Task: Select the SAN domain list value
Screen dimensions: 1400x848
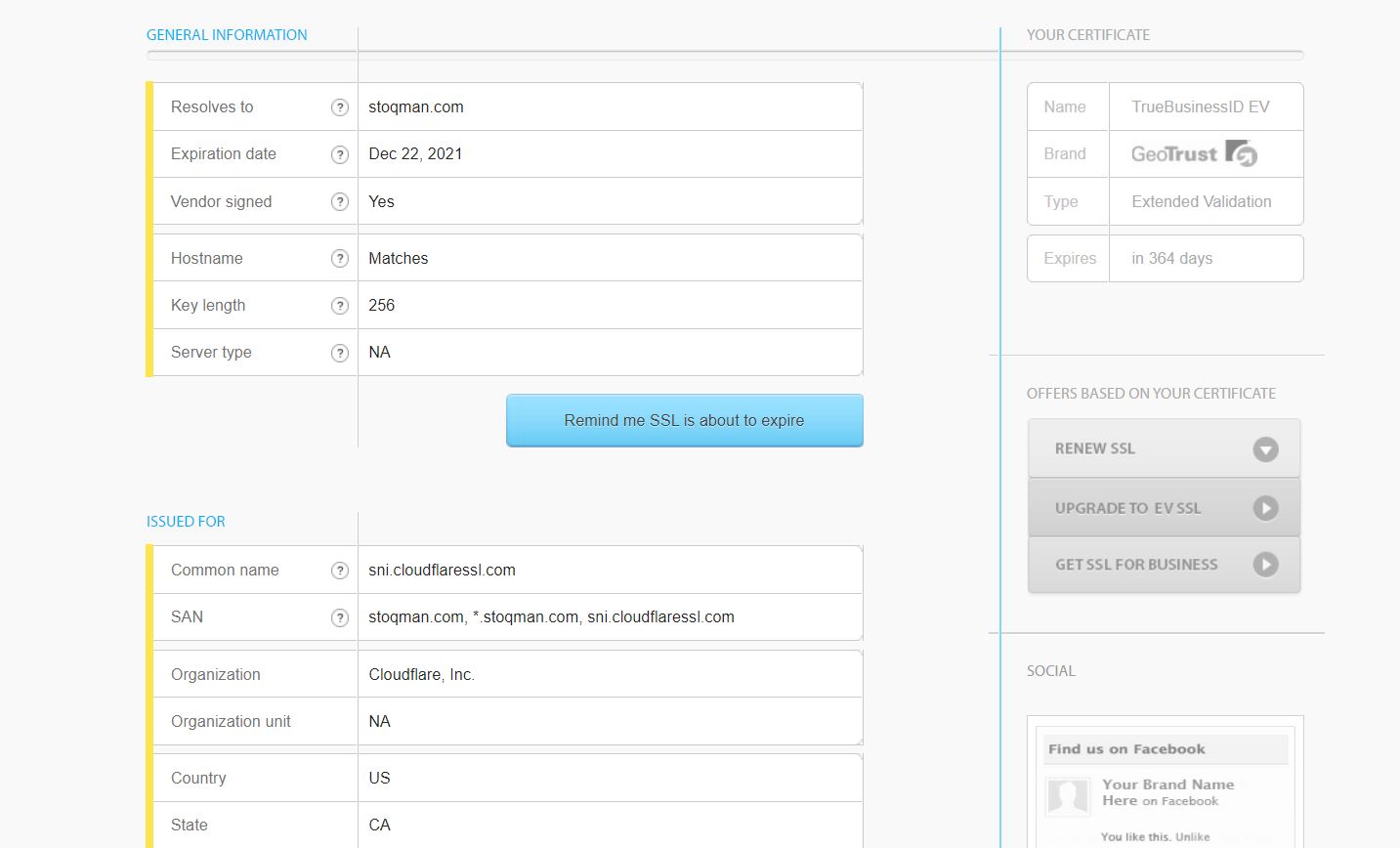Action: click(551, 617)
